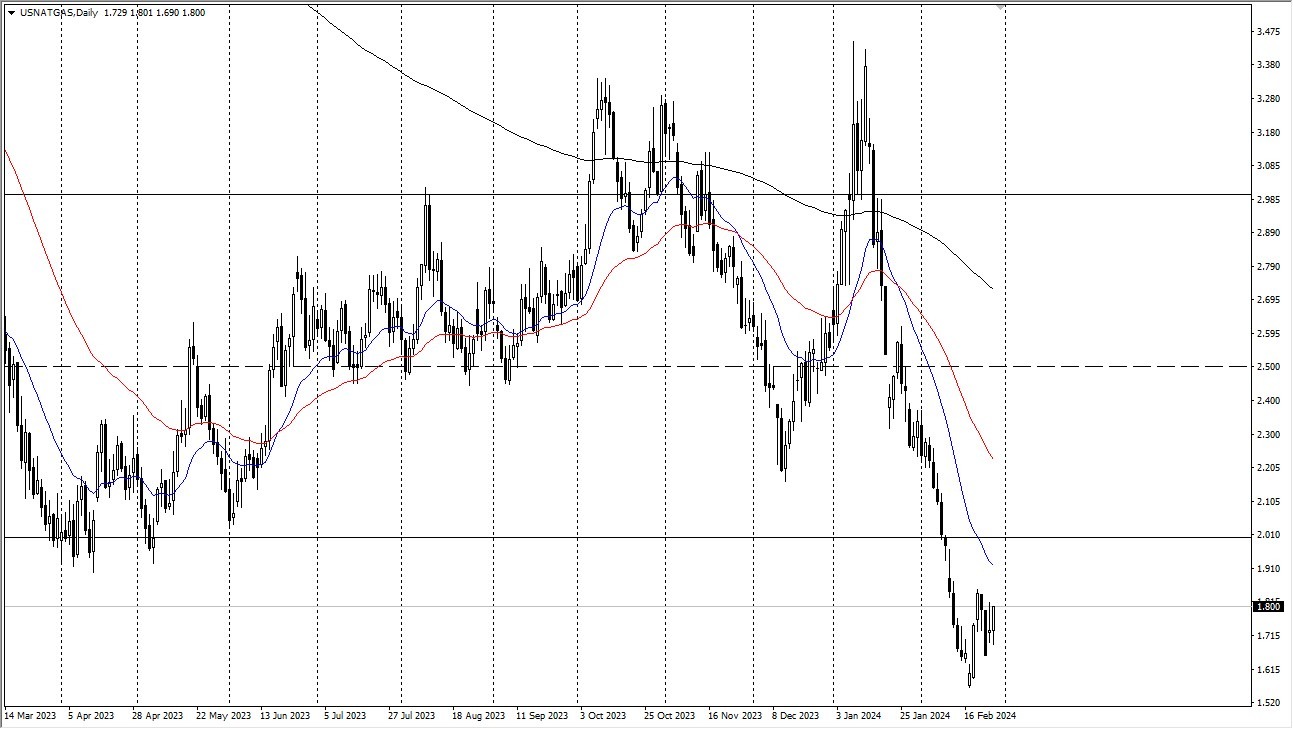Click the highlighted 1.800 current price label
Screen dimensions: 1293x729
[1266, 606]
